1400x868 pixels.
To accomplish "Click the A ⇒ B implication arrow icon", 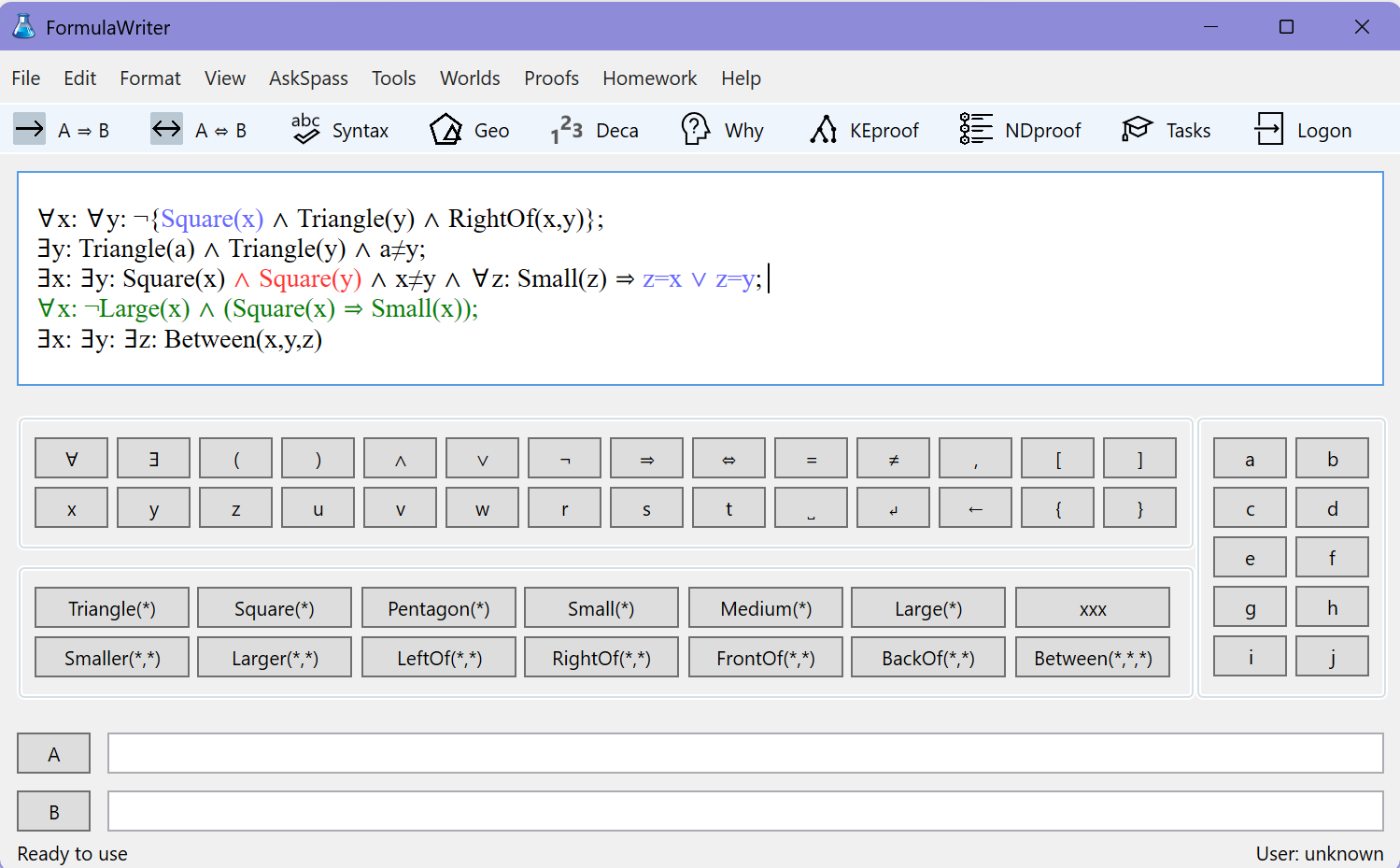I will (30, 129).
